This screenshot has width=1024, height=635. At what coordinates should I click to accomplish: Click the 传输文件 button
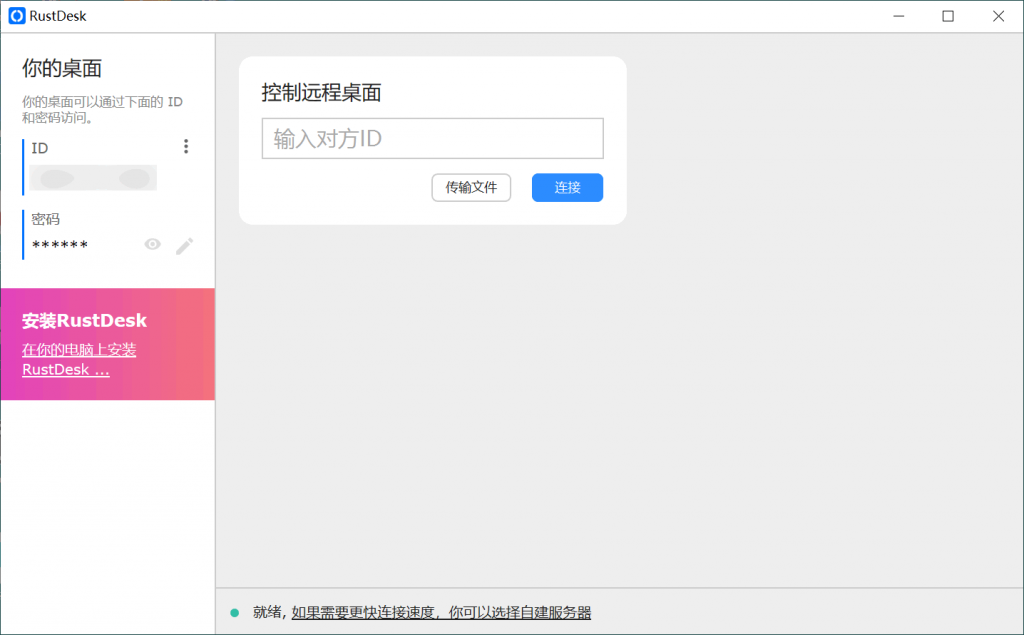point(471,187)
